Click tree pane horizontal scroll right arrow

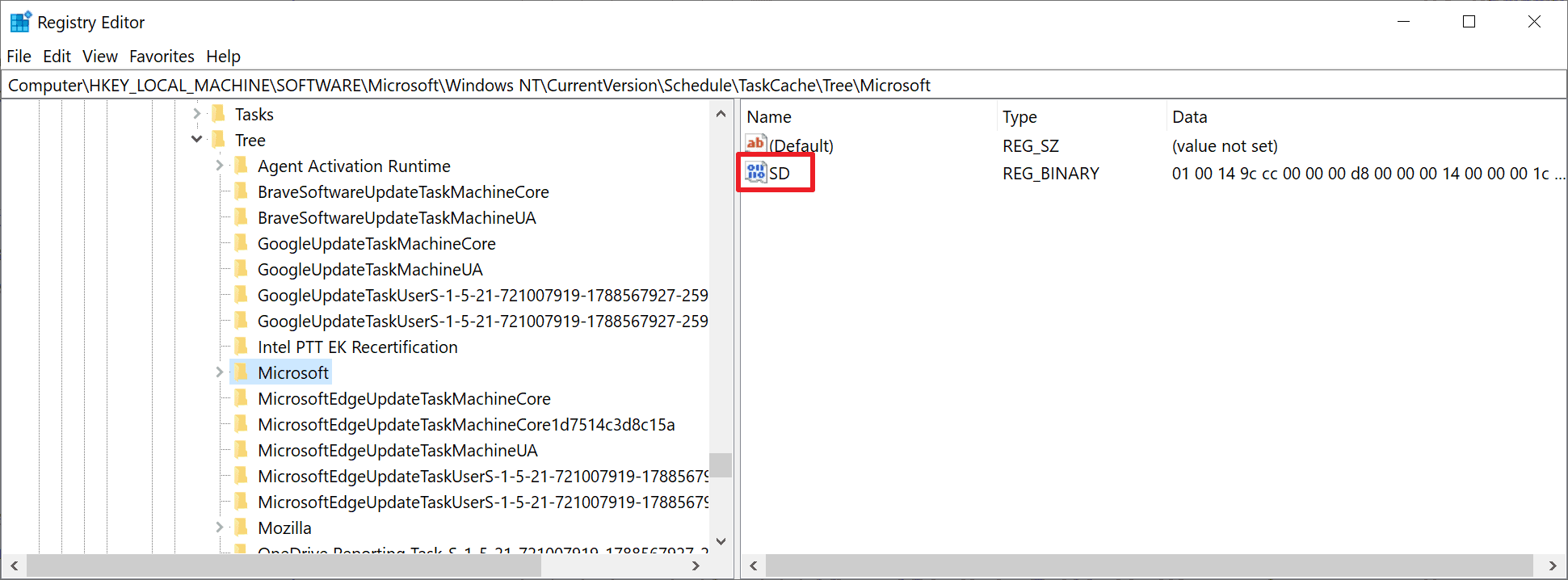click(696, 565)
